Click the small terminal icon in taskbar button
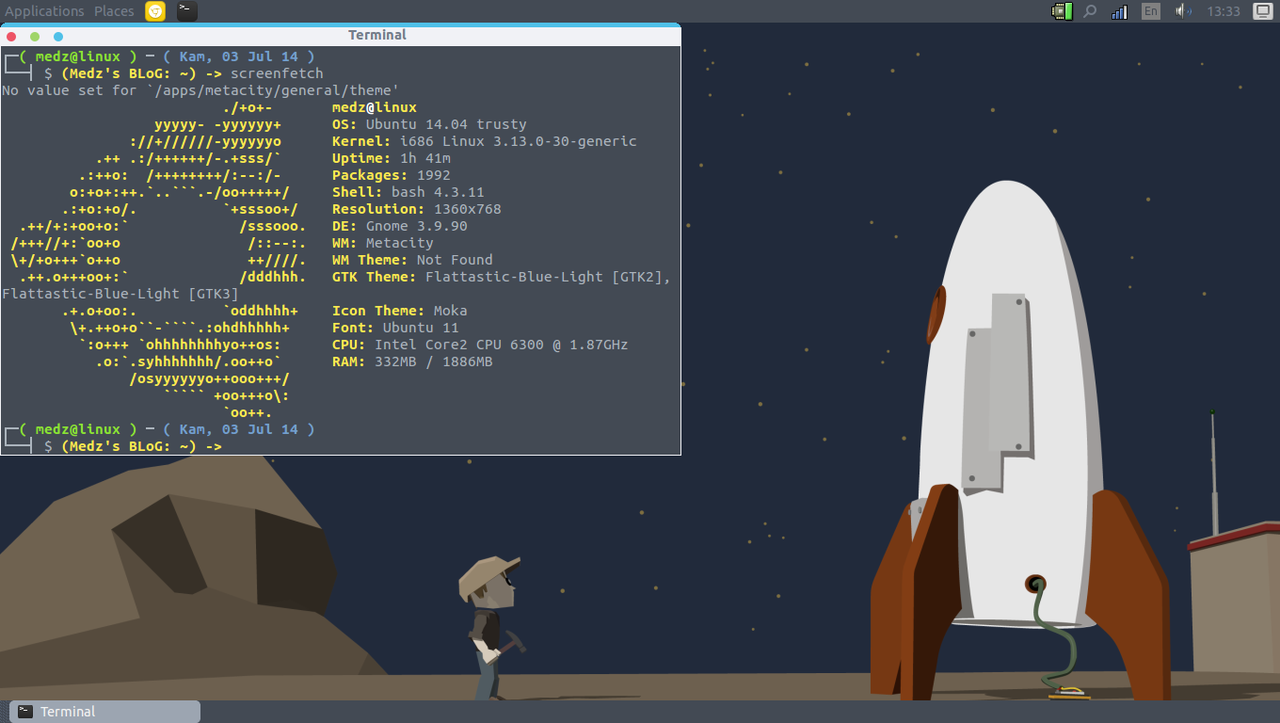This screenshot has width=1280, height=723. (25, 711)
